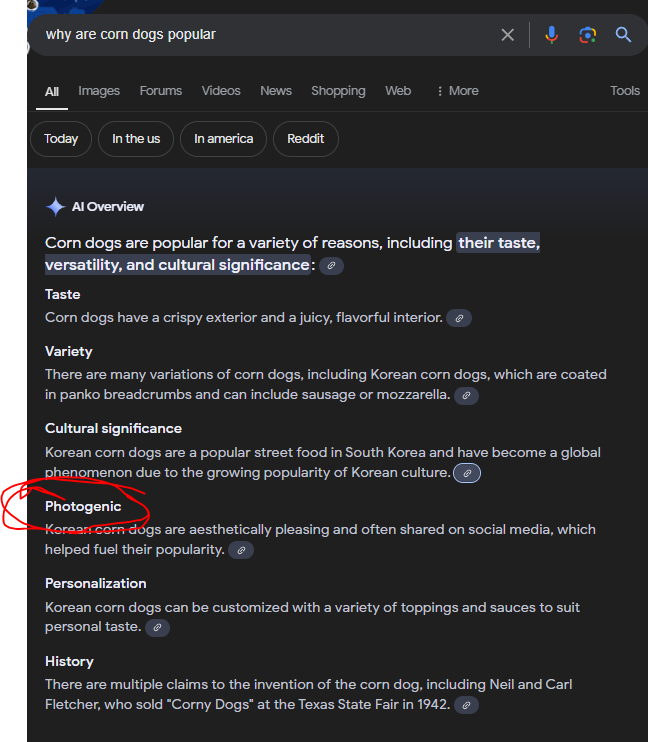Start voice search with the microphone icon

point(551,35)
